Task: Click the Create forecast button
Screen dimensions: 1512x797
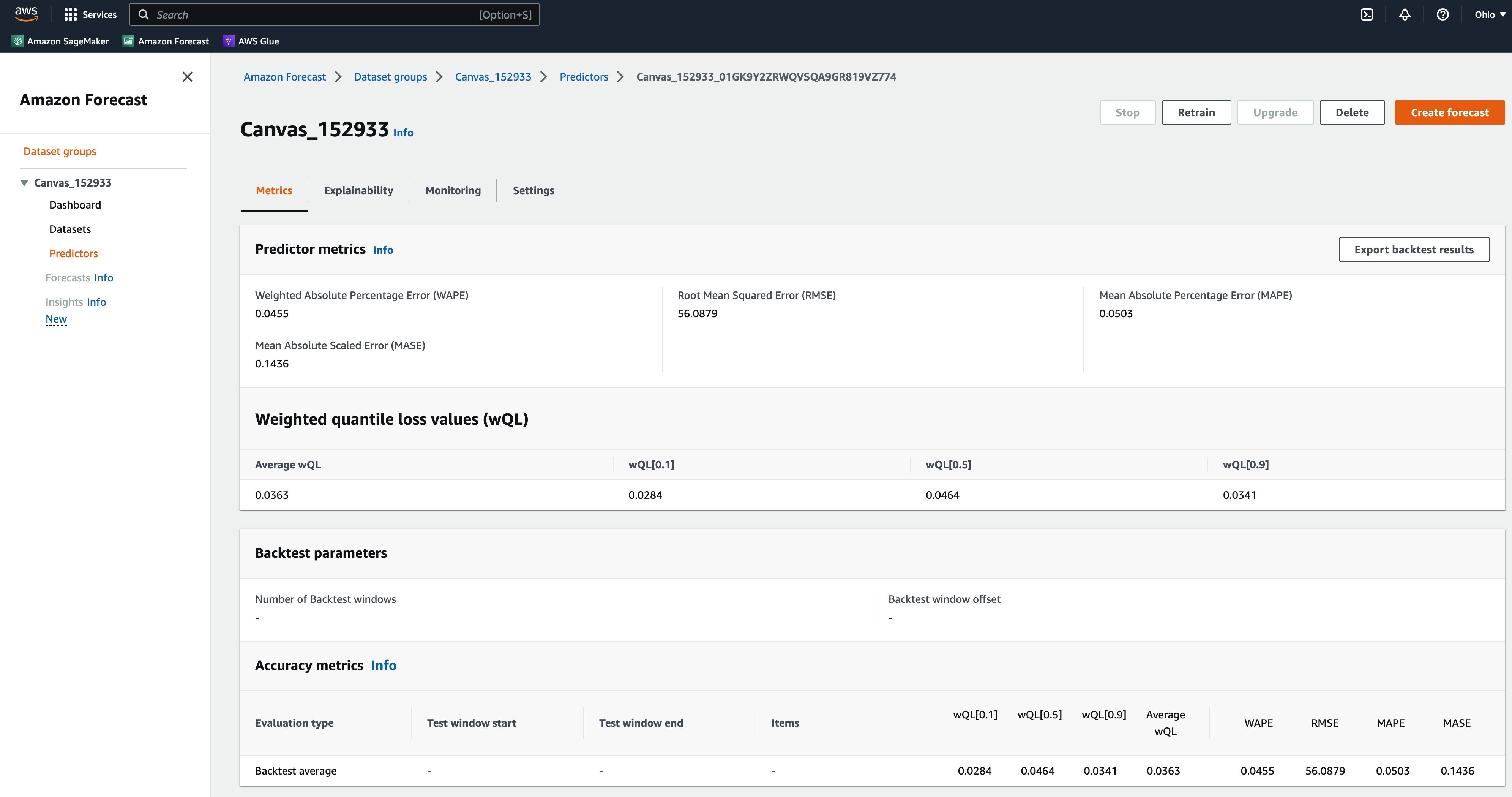Action: [1449, 112]
